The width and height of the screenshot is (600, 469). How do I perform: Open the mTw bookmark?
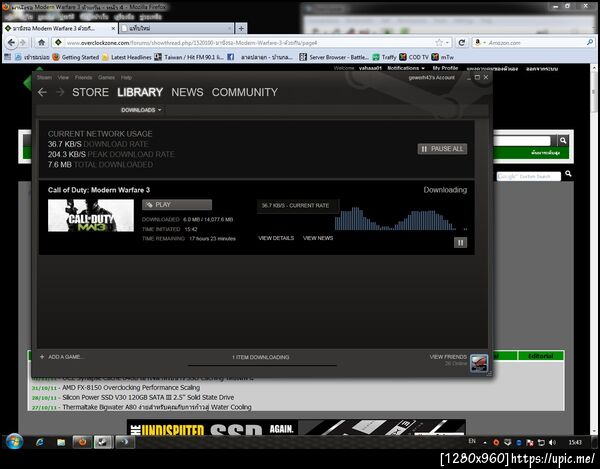442,57
